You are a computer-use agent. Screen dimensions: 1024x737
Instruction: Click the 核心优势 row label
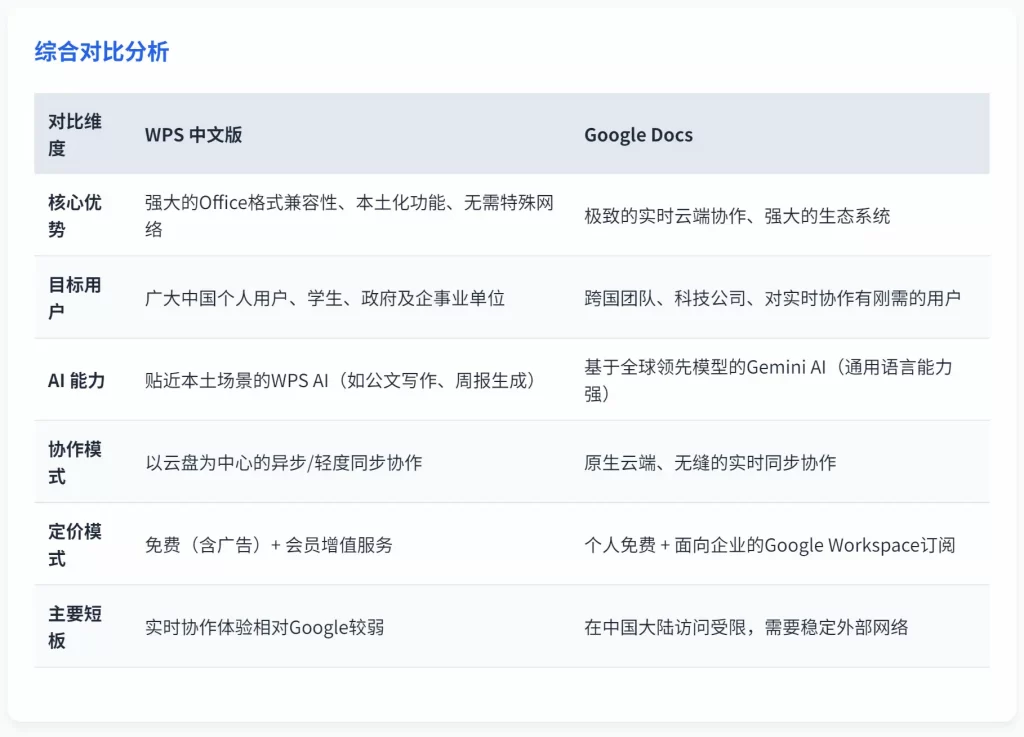(72, 216)
